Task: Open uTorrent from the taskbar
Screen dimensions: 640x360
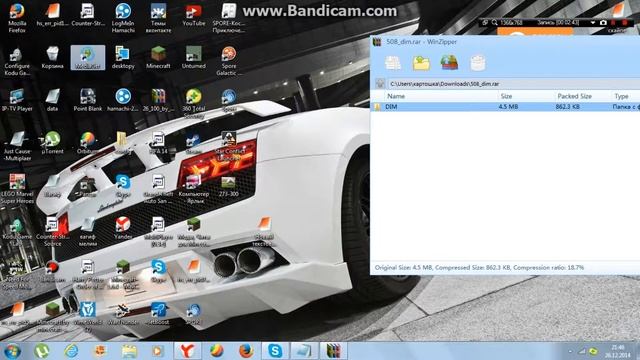Action: click(42, 351)
